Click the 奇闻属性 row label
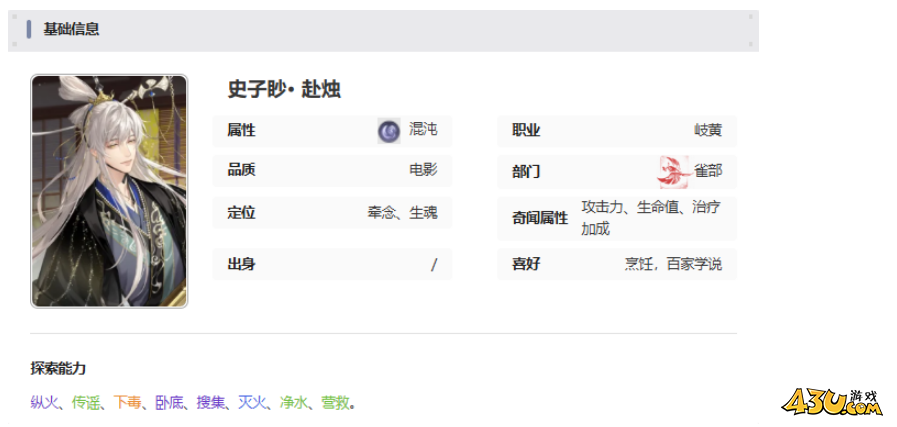The width and height of the screenshot is (897, 427). coord(540,218)
